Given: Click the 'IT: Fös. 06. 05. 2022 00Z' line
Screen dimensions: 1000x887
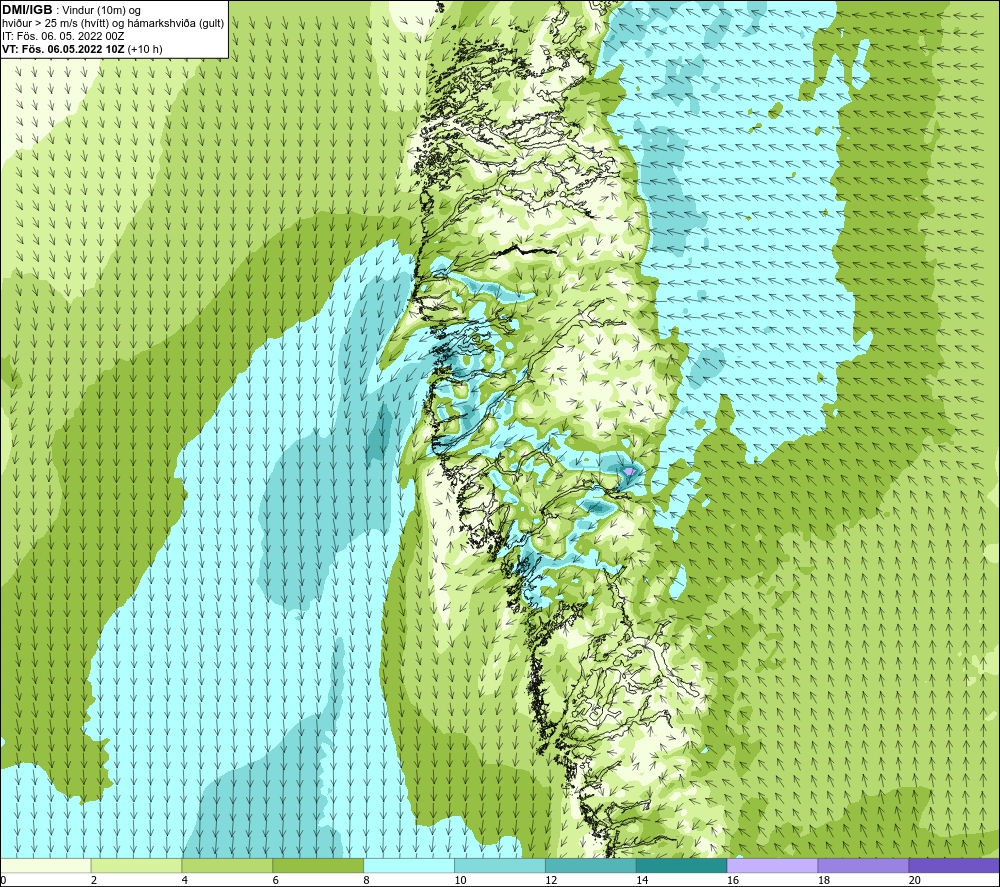Looking at the screenshot, I should click(x=63, y=36).
